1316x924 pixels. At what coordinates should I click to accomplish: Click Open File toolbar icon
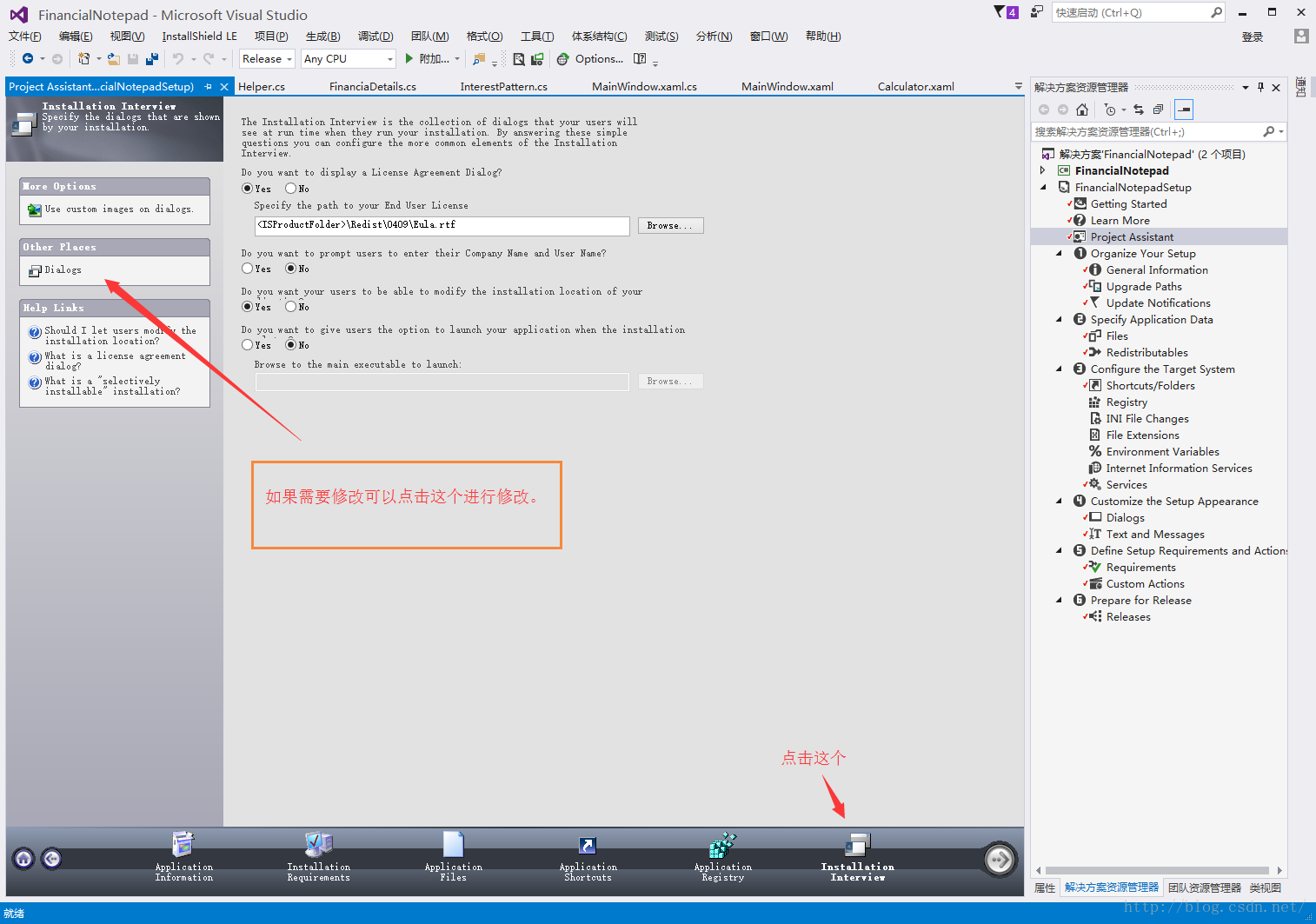pyautogui.click(x=113, y=59)
